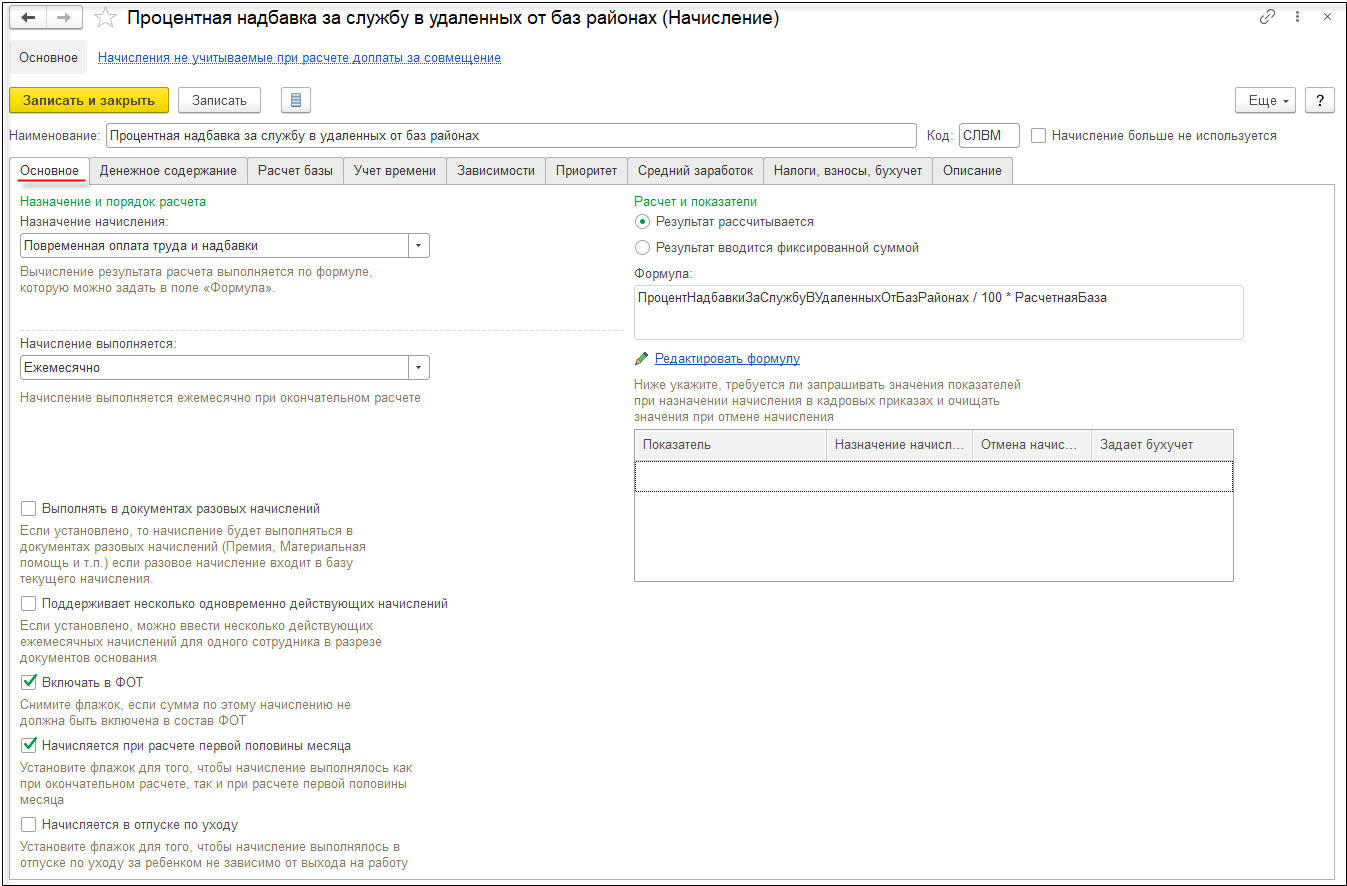Select the Основное navigation section at top

pyautogui.click(x=48, y=58)
